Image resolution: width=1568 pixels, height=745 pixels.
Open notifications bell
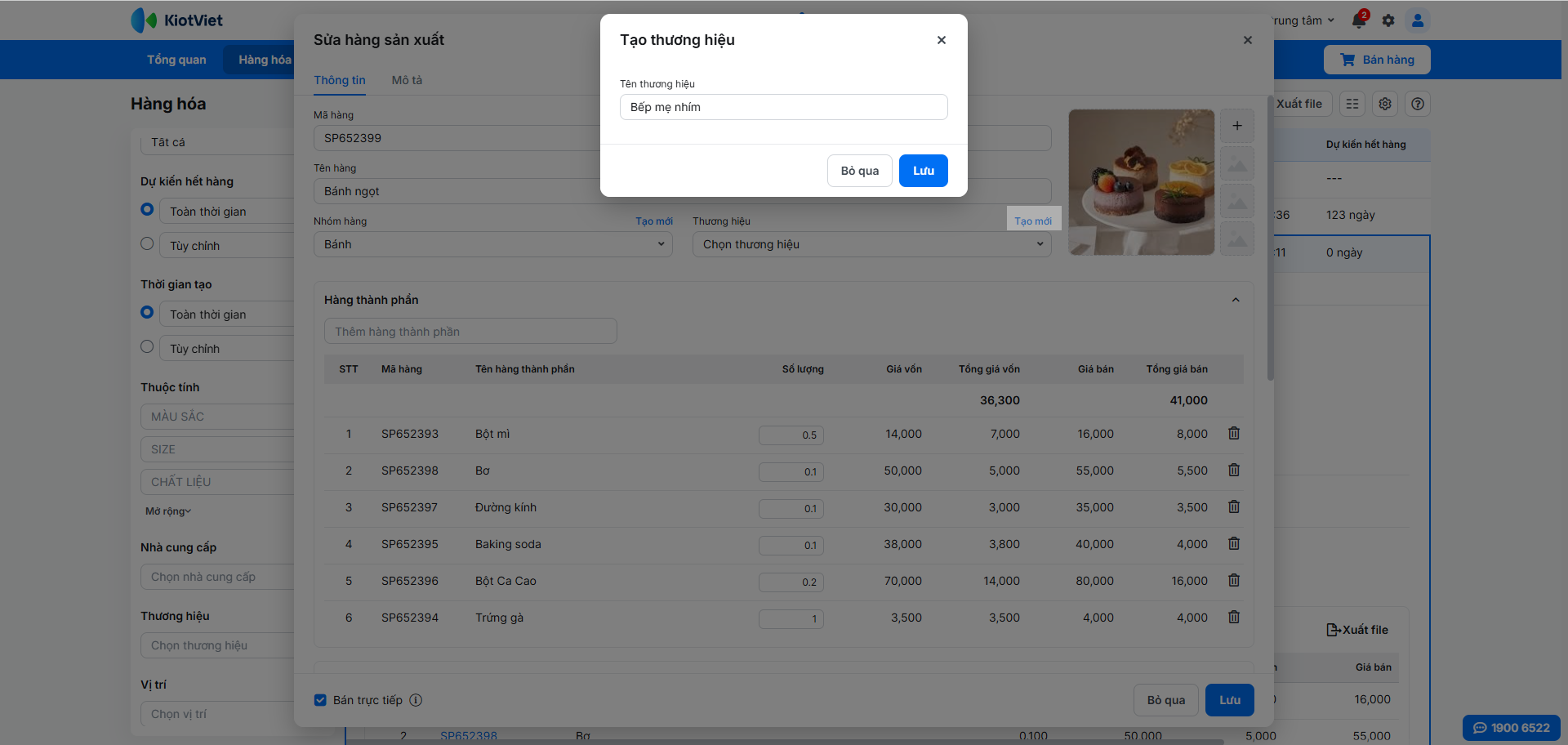pyautogui.click(x=1359, y=20)
